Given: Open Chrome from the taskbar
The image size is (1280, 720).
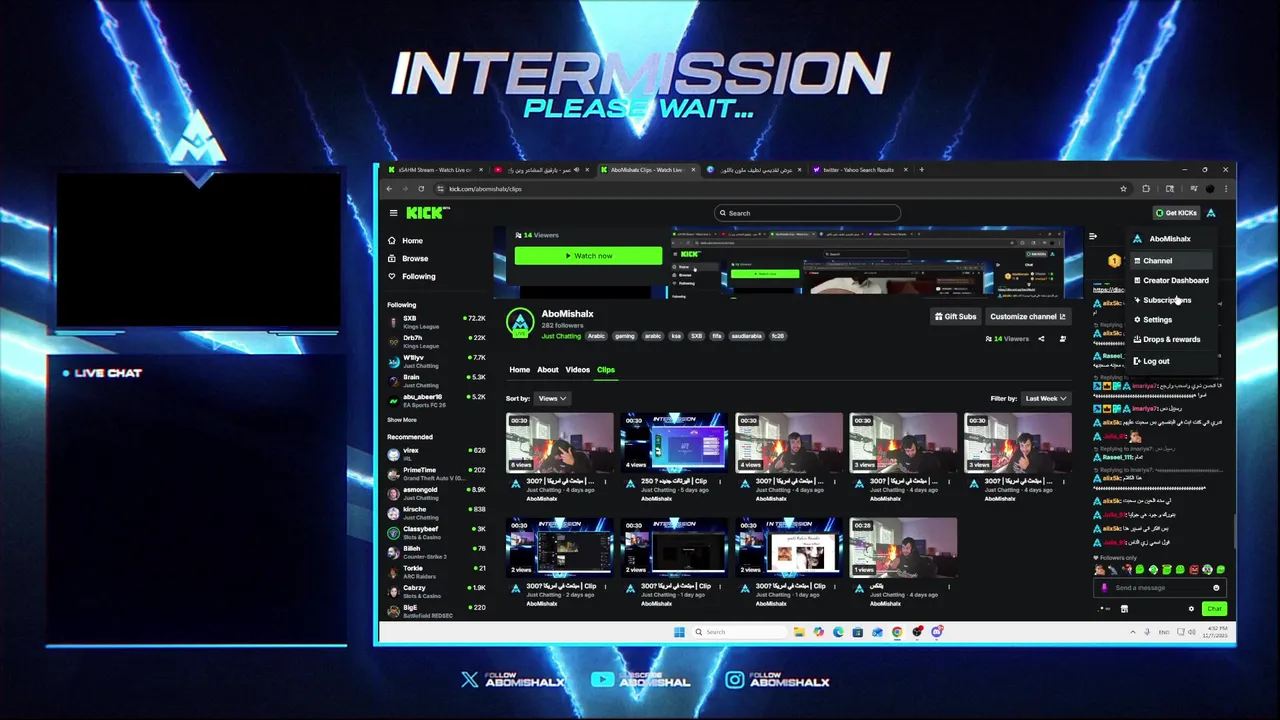Looking at the screenshot, I should coord(897,632).
